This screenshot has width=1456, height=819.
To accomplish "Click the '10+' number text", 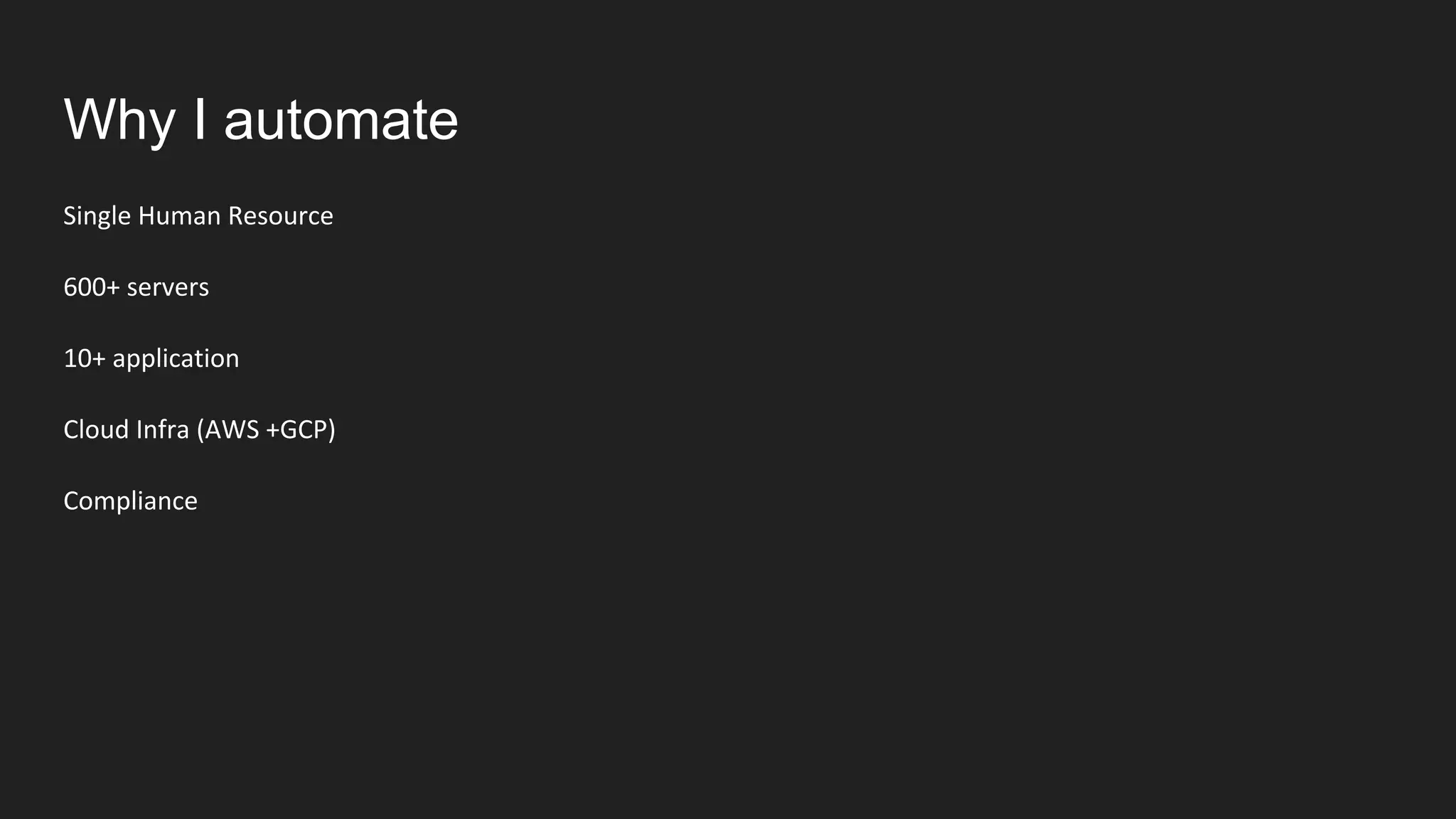I will 85,358.
